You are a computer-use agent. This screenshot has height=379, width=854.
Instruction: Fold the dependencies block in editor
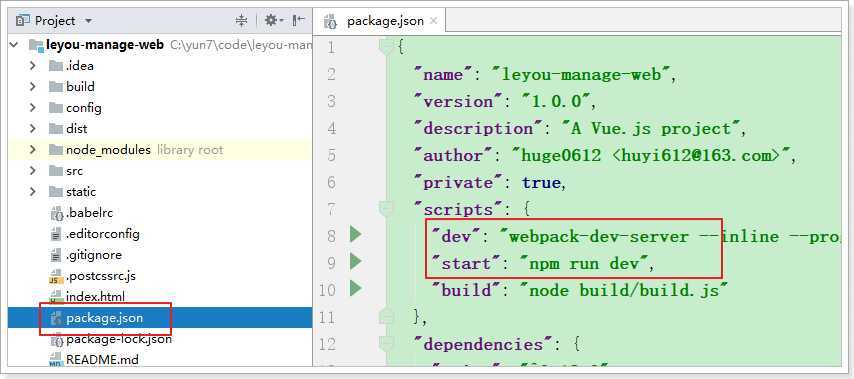pyautogui.click(x=386, y=343)
